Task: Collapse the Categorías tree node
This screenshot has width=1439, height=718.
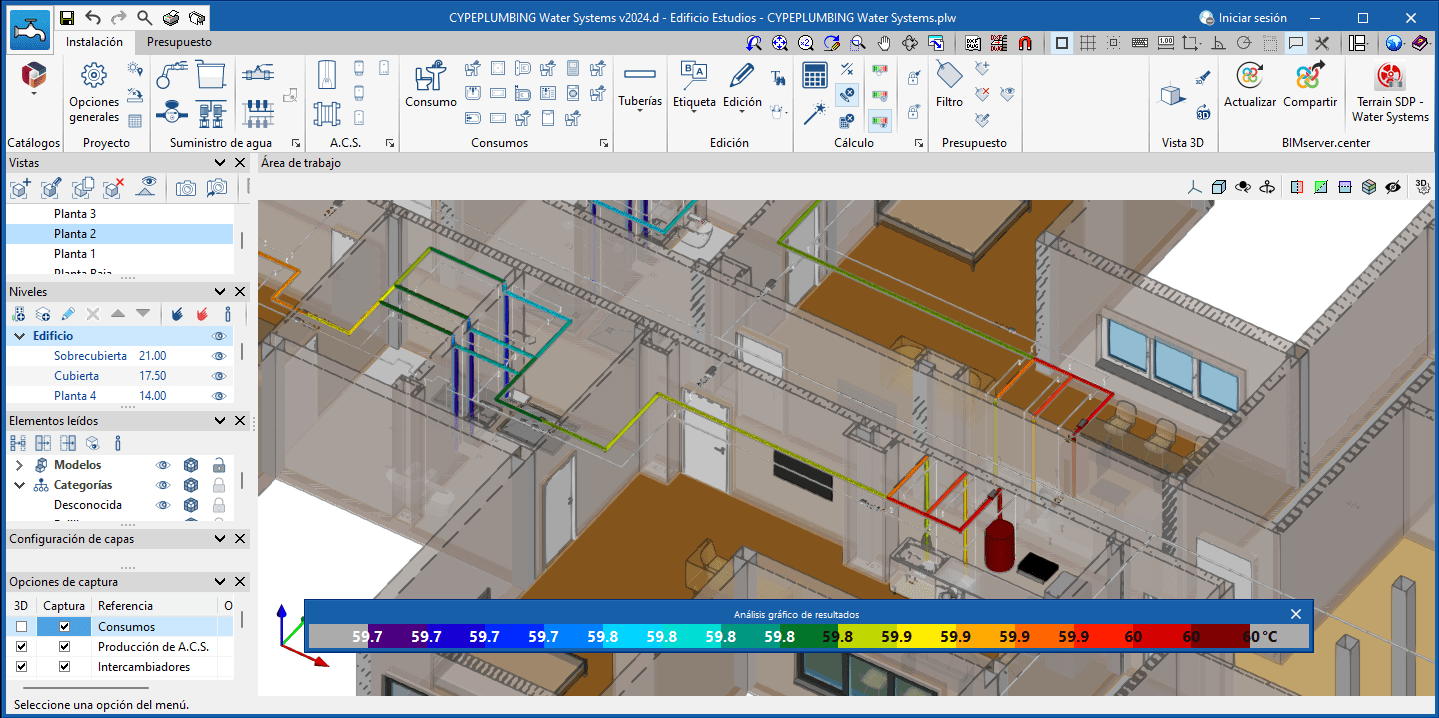Action: (x=19, y=485)
